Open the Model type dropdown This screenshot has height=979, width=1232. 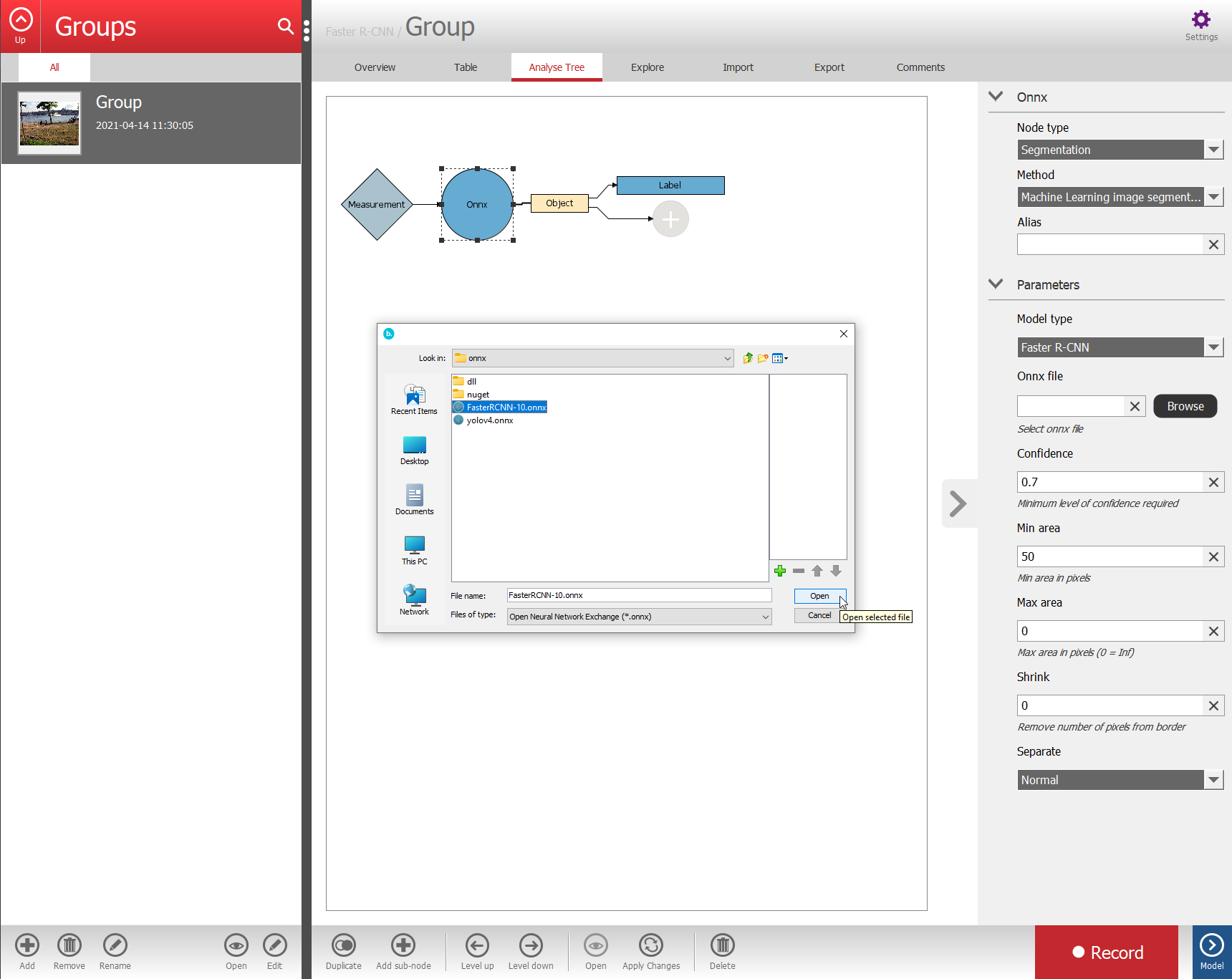(1213, 347)
